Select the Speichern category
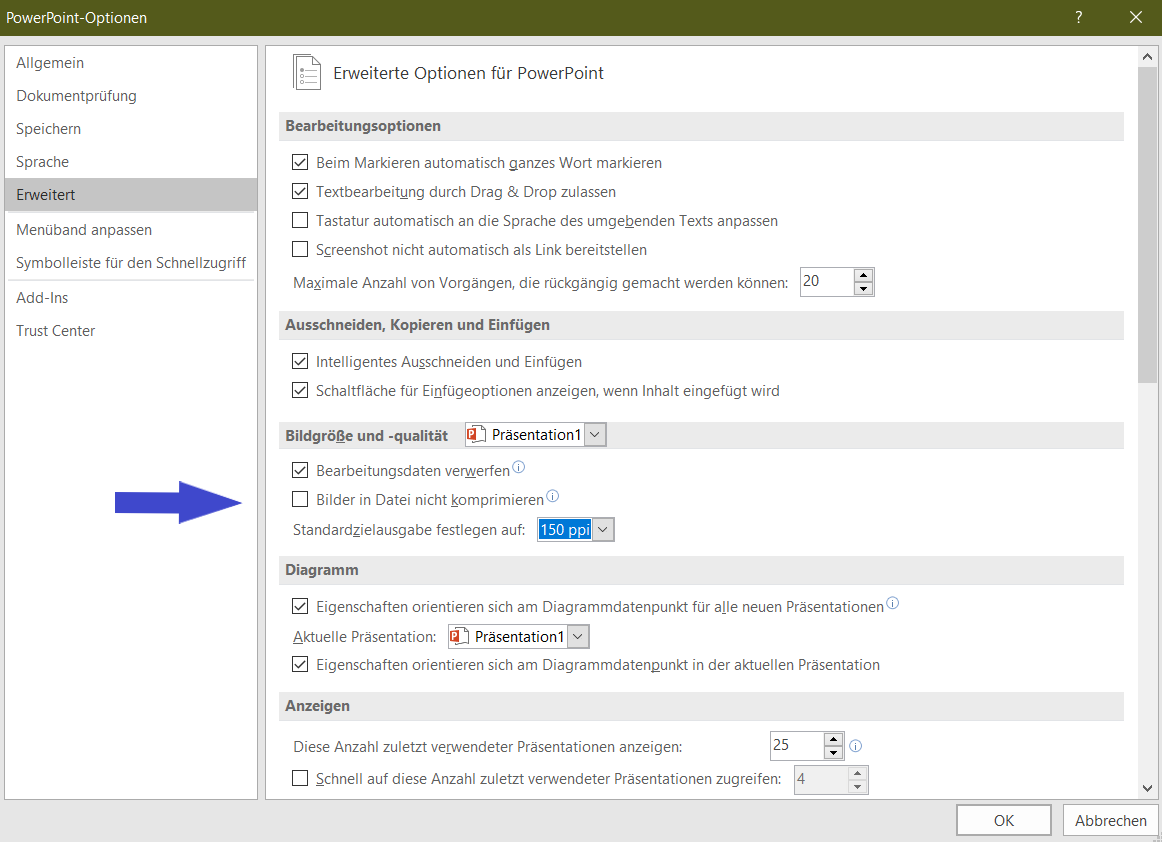The height and width of the screenshot is (842, 1162). [x=48, y=129]
